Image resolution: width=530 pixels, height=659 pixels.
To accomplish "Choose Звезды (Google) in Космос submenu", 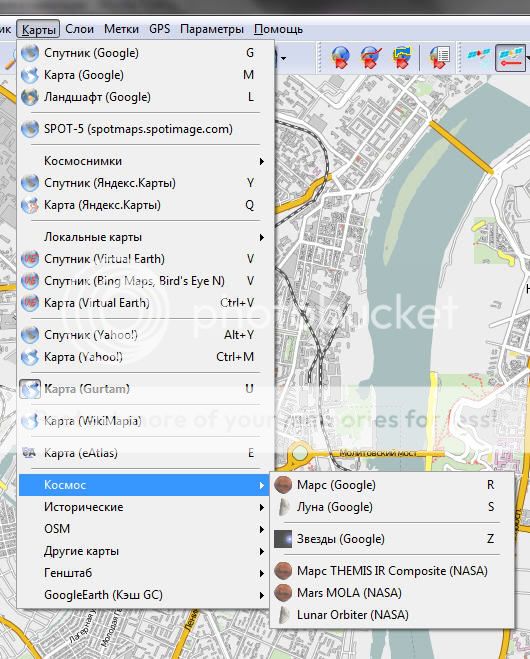I will pyautogui.click(x=392, y=539).
